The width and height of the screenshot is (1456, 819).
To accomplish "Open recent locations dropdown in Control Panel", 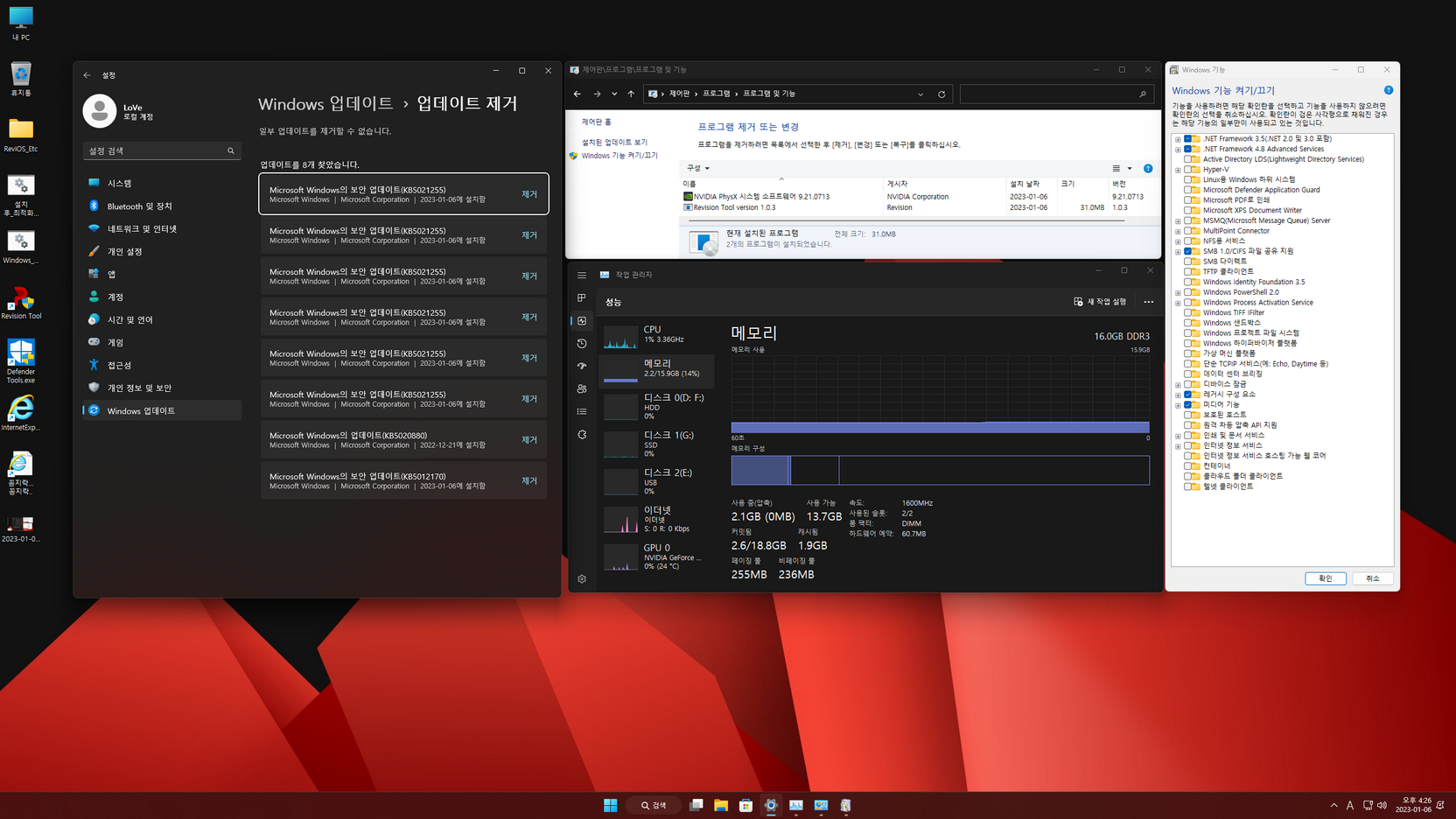I will pos(614,94).
